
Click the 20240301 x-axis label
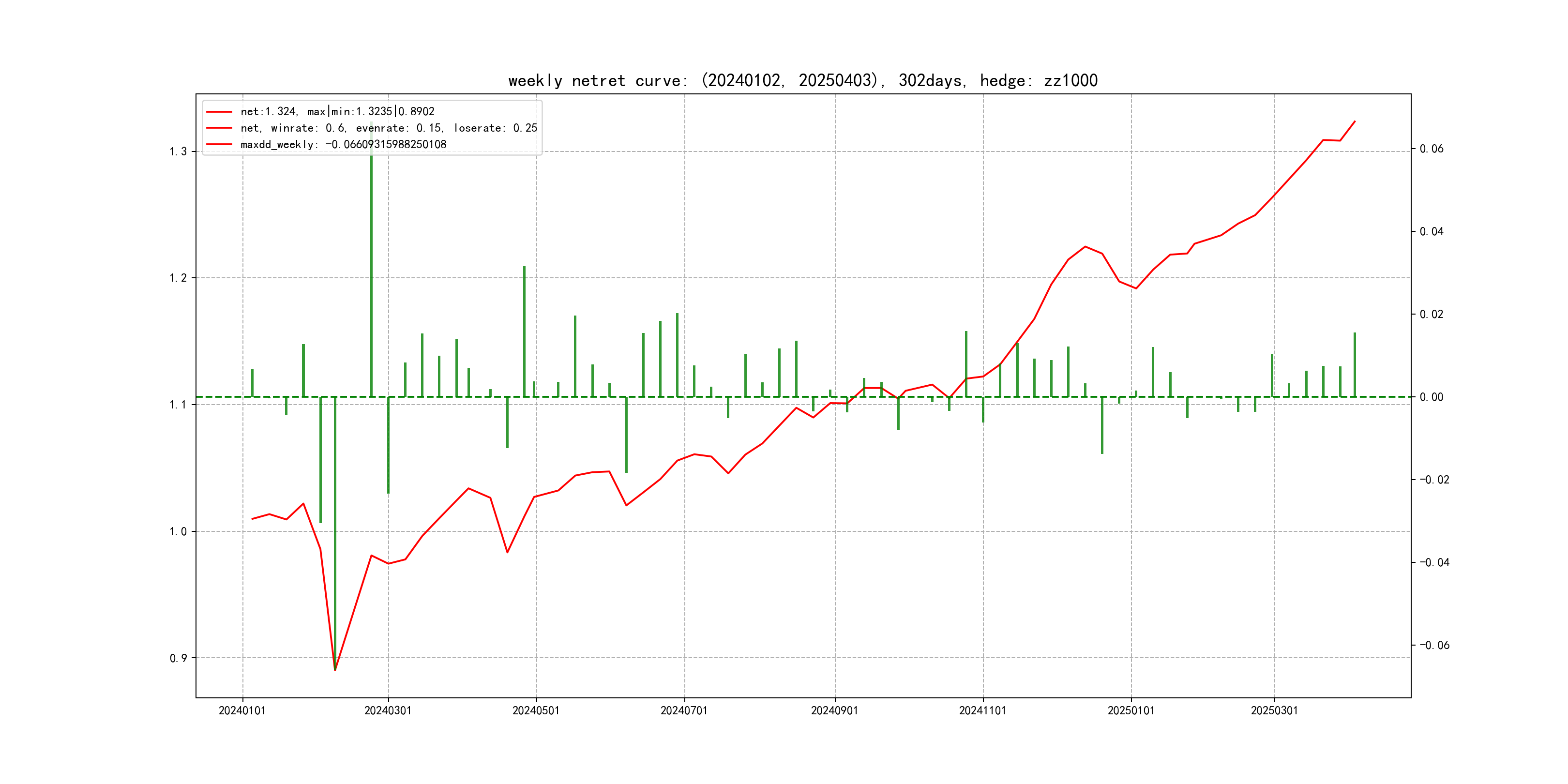coord(388,710)
